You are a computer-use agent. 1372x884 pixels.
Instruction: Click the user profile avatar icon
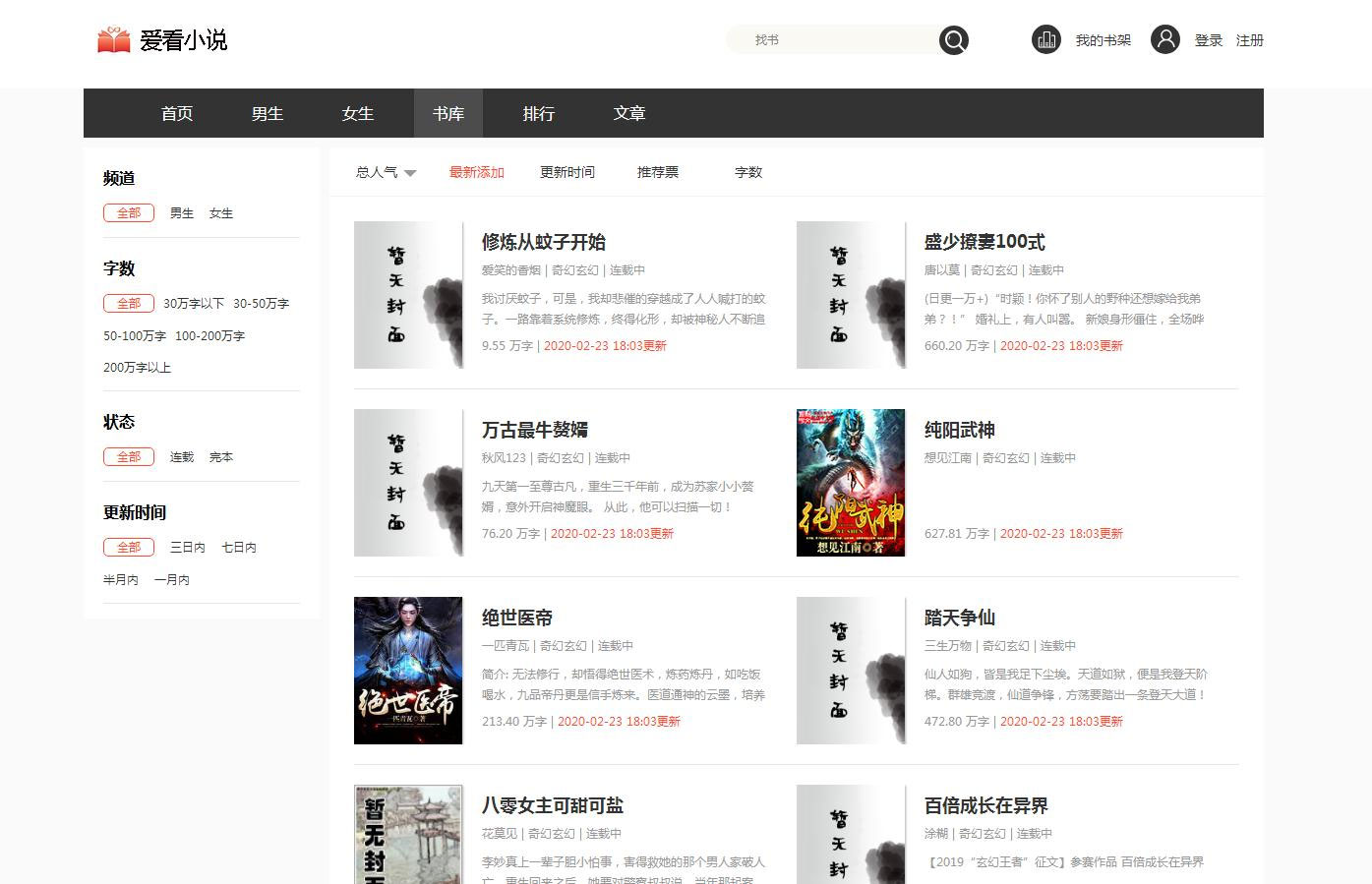click(x=1164, y=39)
